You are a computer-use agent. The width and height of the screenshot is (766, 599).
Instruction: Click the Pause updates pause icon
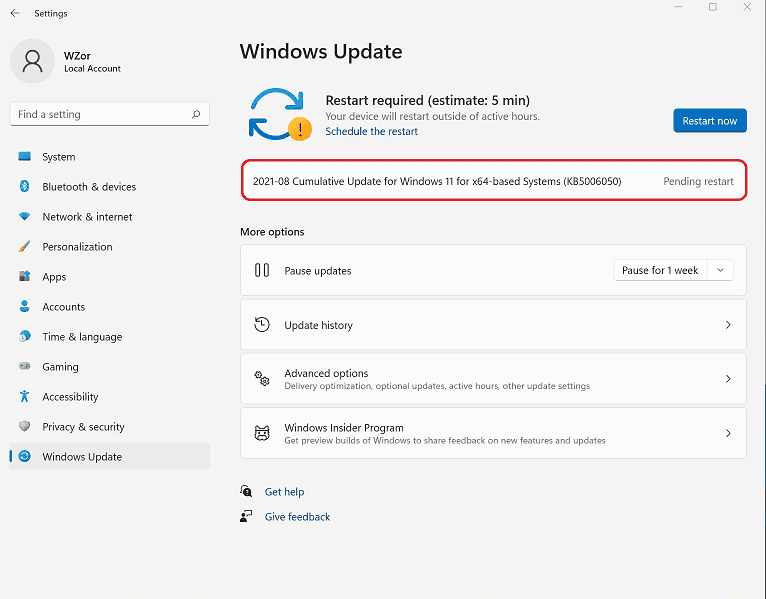click(x=262, y=270)
